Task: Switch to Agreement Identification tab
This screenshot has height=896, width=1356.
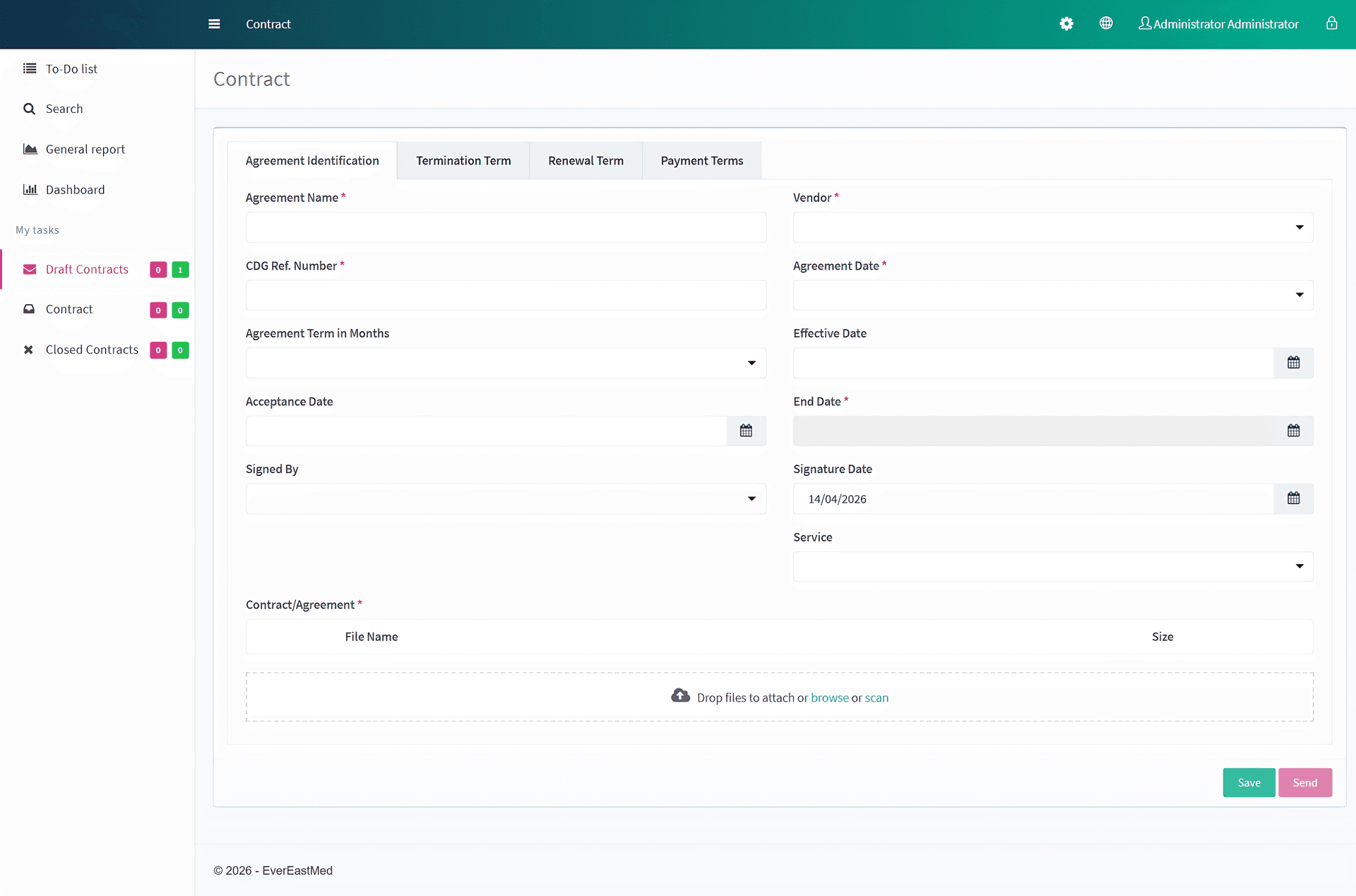Action: click(312, 161)
